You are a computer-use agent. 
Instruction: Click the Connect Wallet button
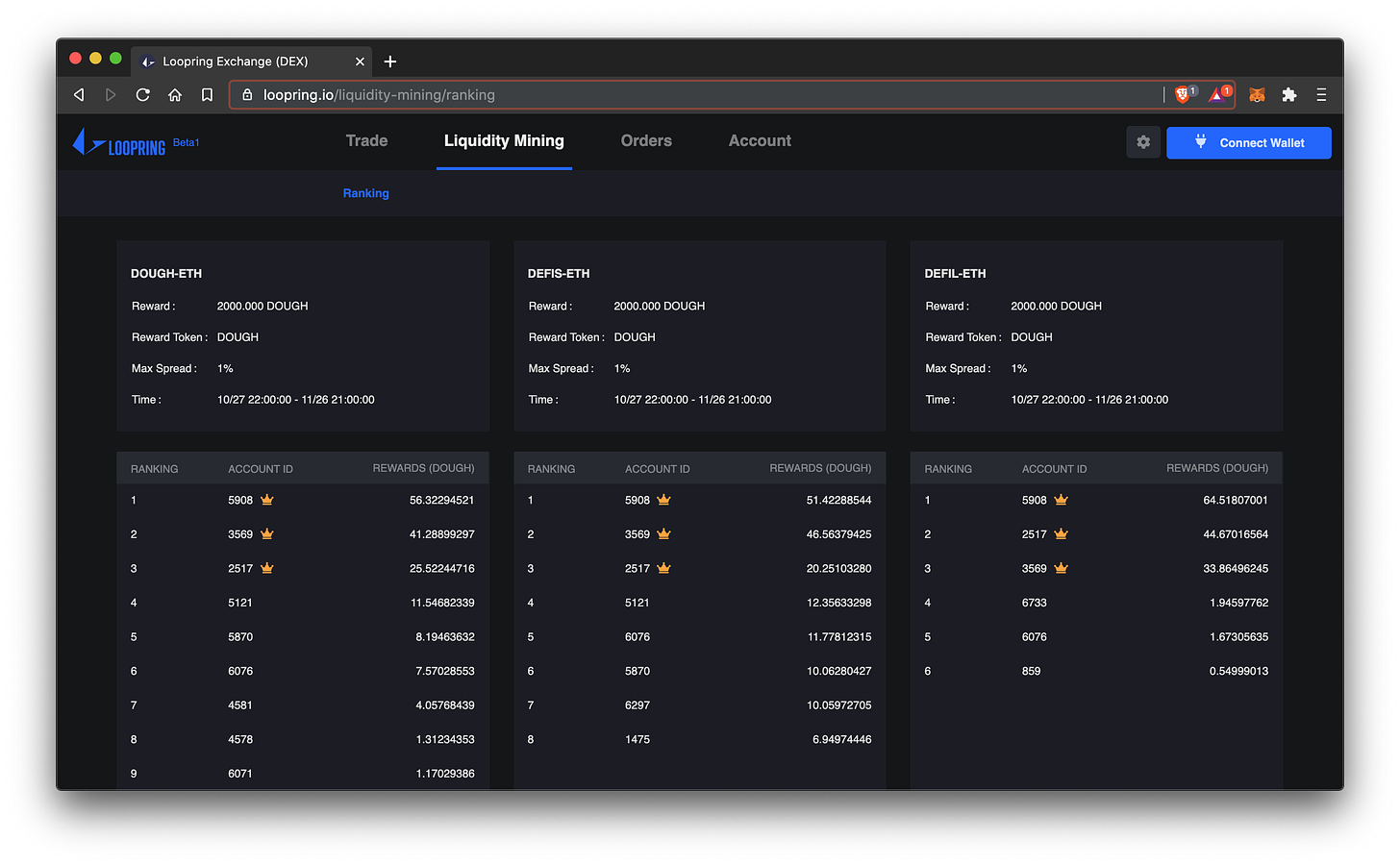tap(1249, 142)
